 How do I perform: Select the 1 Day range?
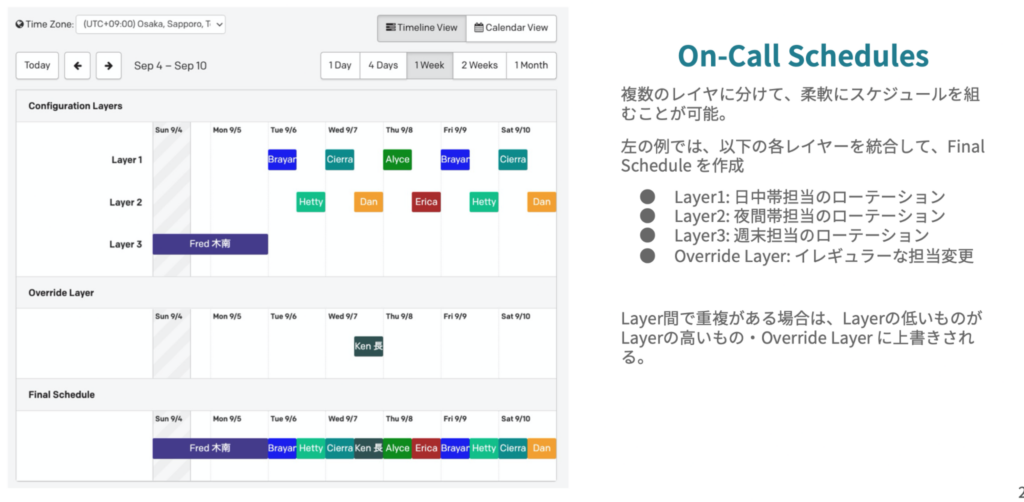click(x=340, y=66)
